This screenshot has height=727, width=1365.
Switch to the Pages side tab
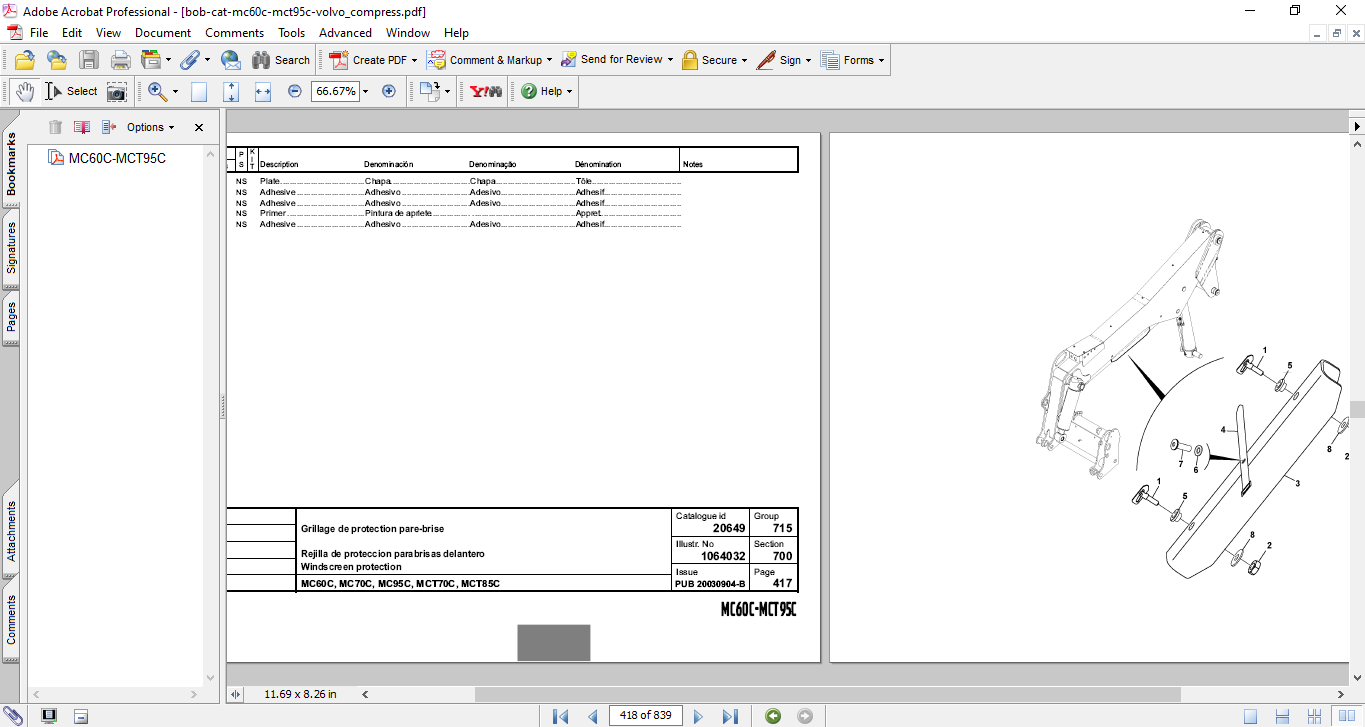pyautogui.click(x=11, y=318)
